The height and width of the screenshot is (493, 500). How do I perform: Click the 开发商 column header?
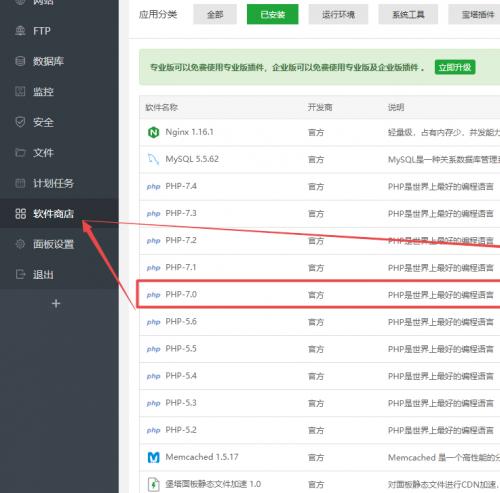pos(320,107)
